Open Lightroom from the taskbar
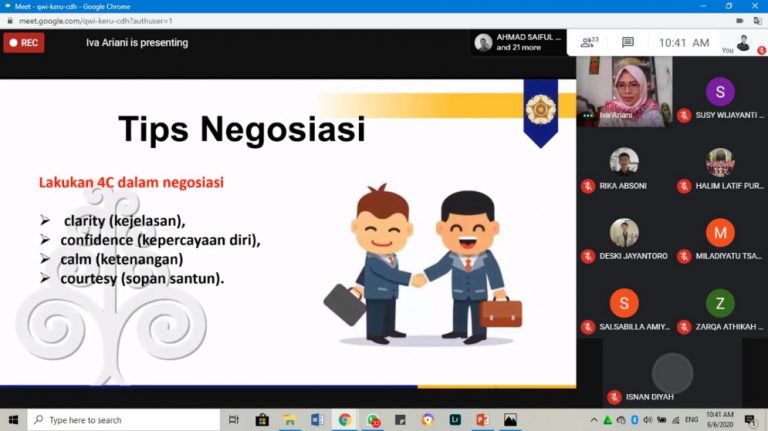The image size is (768, 431). pos(455,420)
